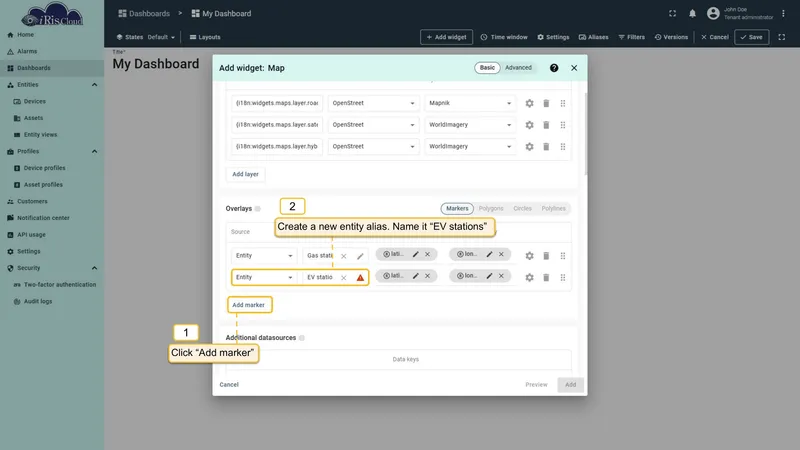
Task: Remove latitude key in Gas stations row
Action: point(428,254)
